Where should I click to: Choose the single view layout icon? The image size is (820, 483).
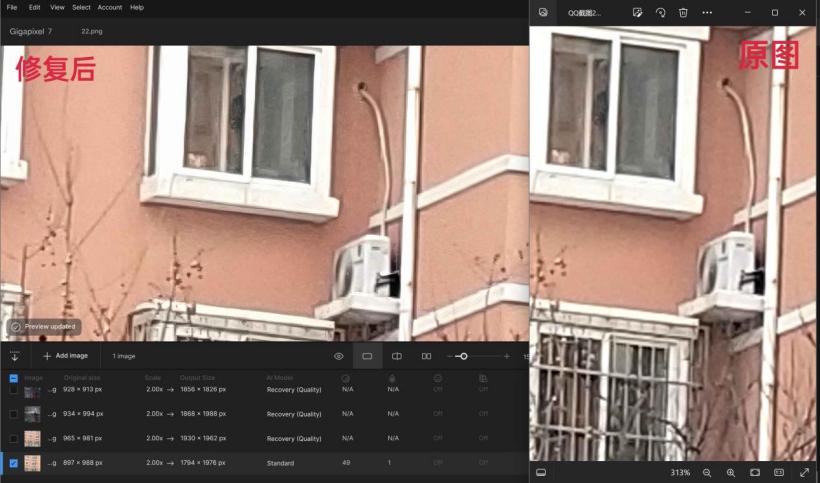pos(367,356)
